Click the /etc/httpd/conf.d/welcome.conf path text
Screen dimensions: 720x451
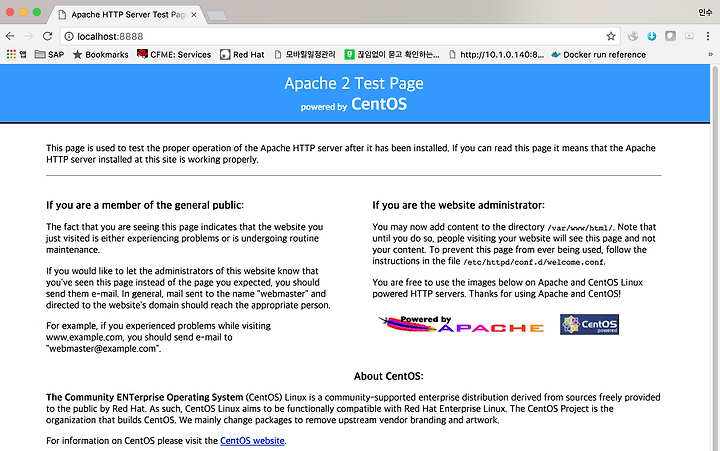tap(534, 262)
